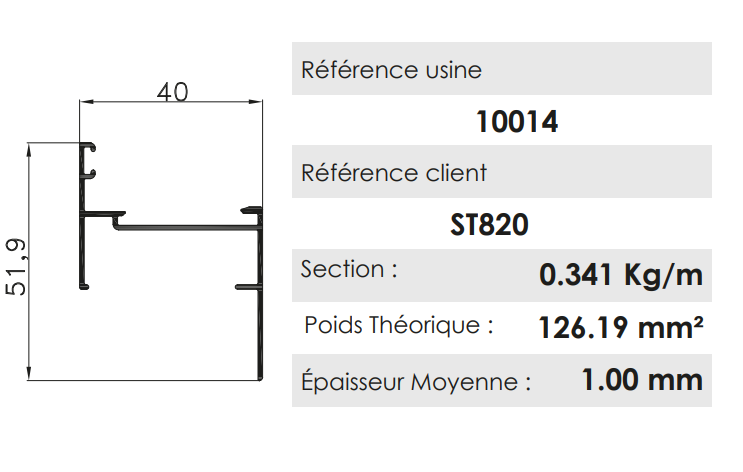Select the factory reference number 10014
The height and width of the screenshot is (472, 743).
[x=517, y=123]
